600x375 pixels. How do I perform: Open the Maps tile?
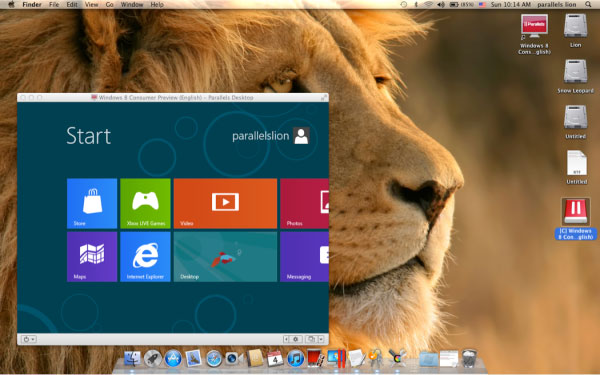pyautogui.click(x=92, y=257)
